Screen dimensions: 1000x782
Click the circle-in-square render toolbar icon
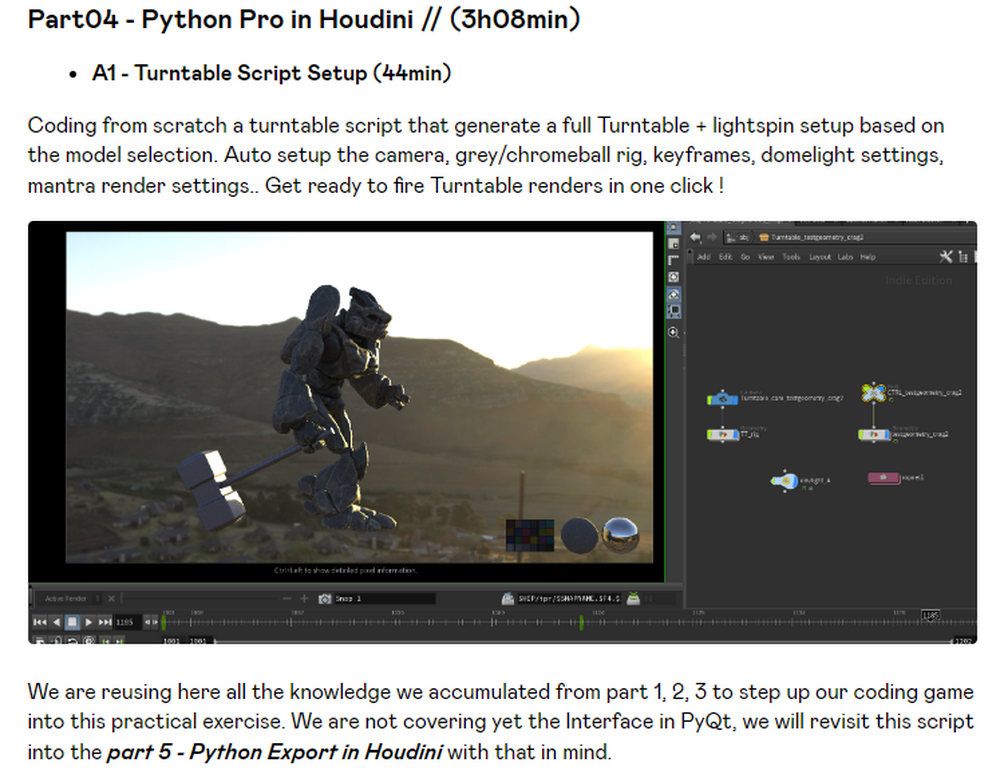(x=673, y=277)
